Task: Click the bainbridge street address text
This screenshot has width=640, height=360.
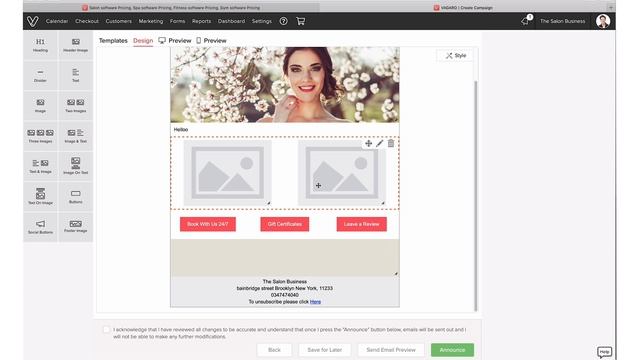Action: [284, 288]
